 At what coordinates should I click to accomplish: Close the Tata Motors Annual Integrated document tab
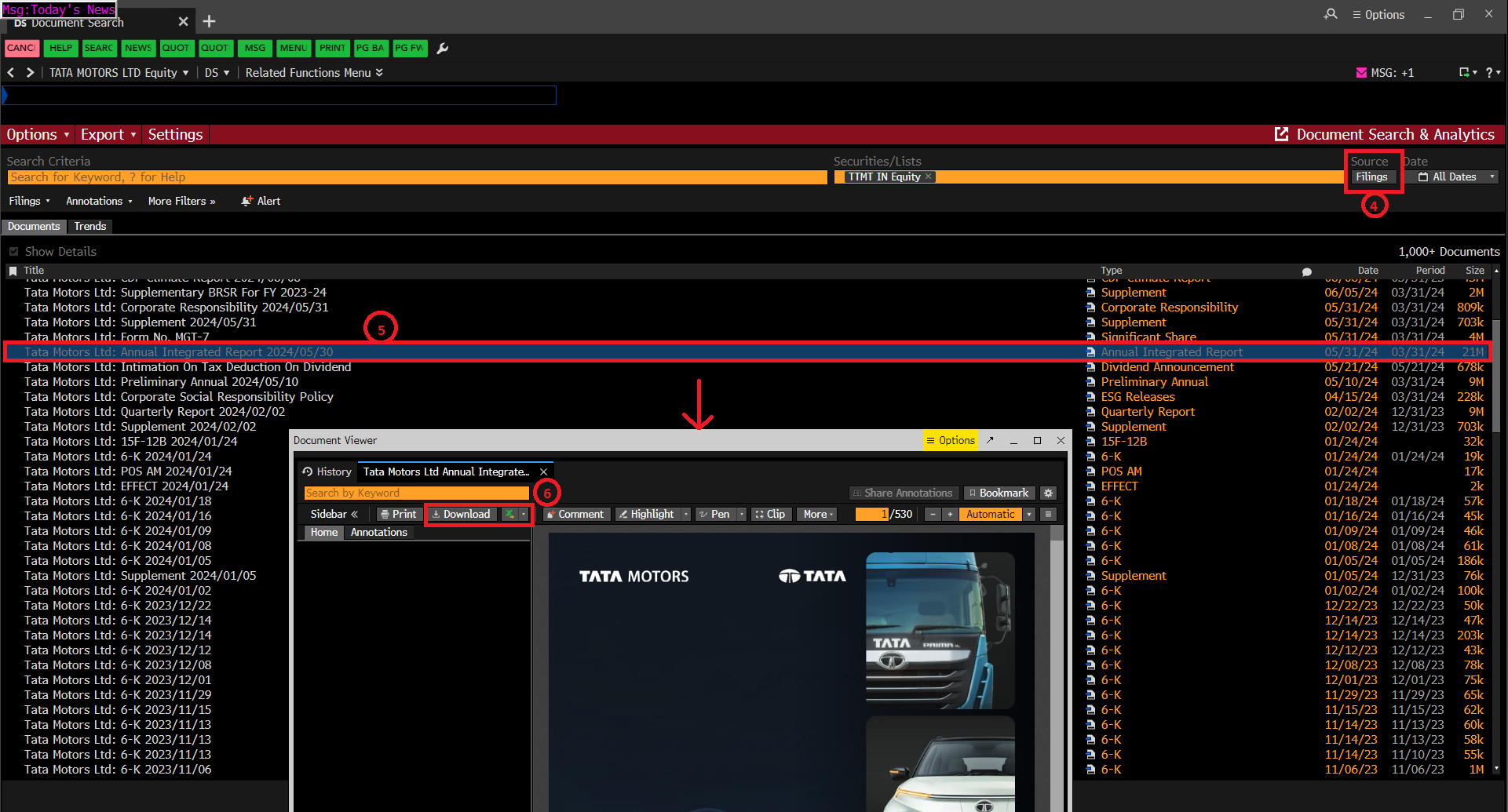[x=543, y=472]
